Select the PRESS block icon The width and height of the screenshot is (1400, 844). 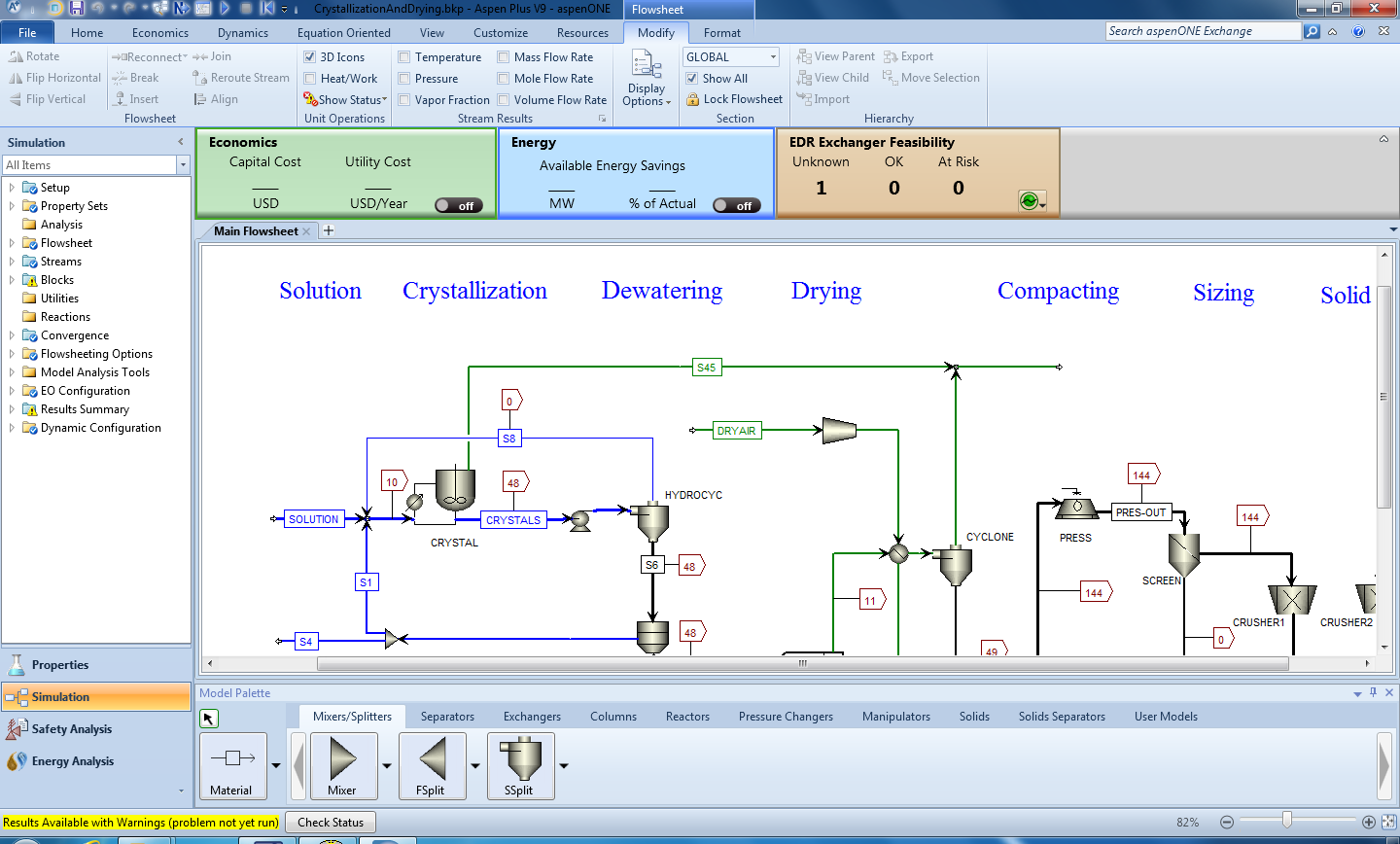click(x=1076, y=507)
